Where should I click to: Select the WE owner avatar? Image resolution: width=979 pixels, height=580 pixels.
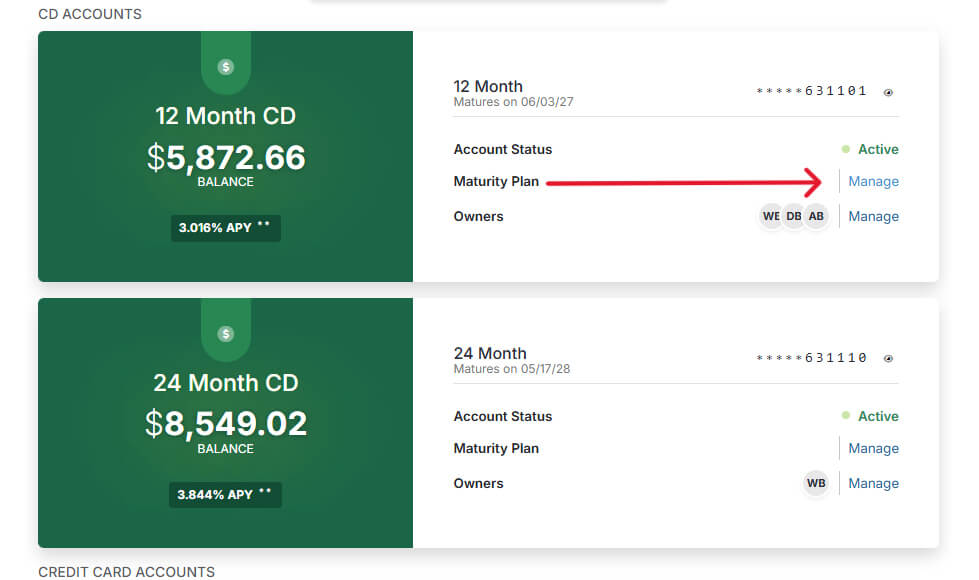[771, 217]
